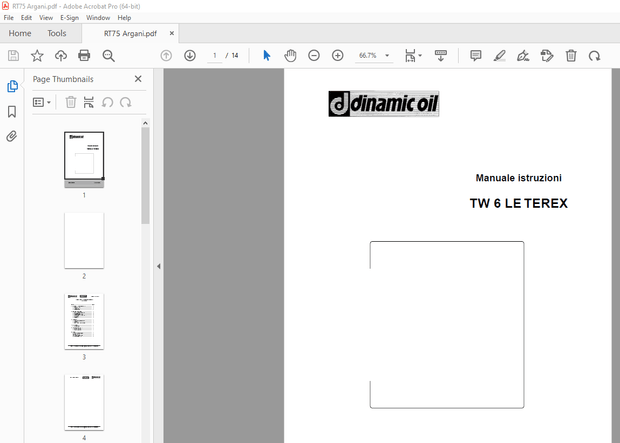Add the file to starred with star icon
This screenshot has width=620, height=443.
tap(37, 55)
